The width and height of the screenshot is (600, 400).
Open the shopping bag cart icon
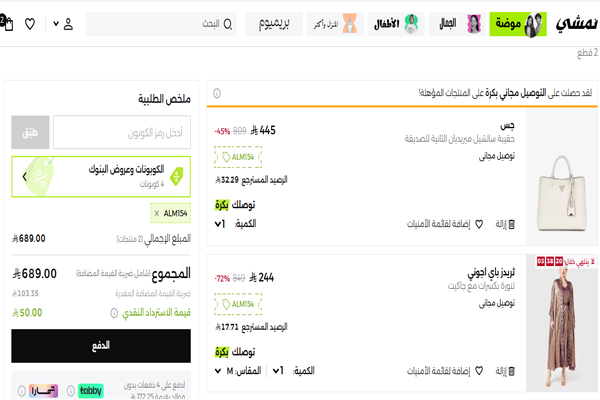click(x=7, y=23)
